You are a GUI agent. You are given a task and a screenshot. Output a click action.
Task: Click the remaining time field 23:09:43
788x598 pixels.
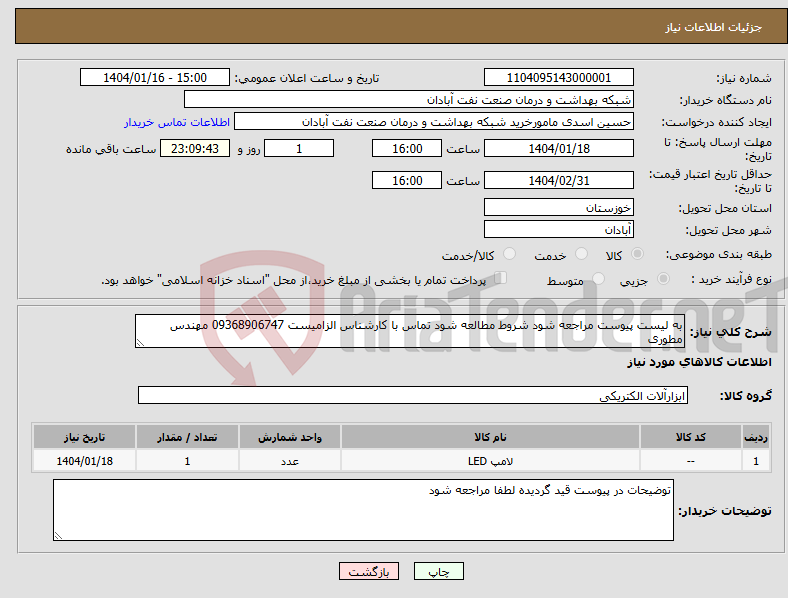click(195, 148)
